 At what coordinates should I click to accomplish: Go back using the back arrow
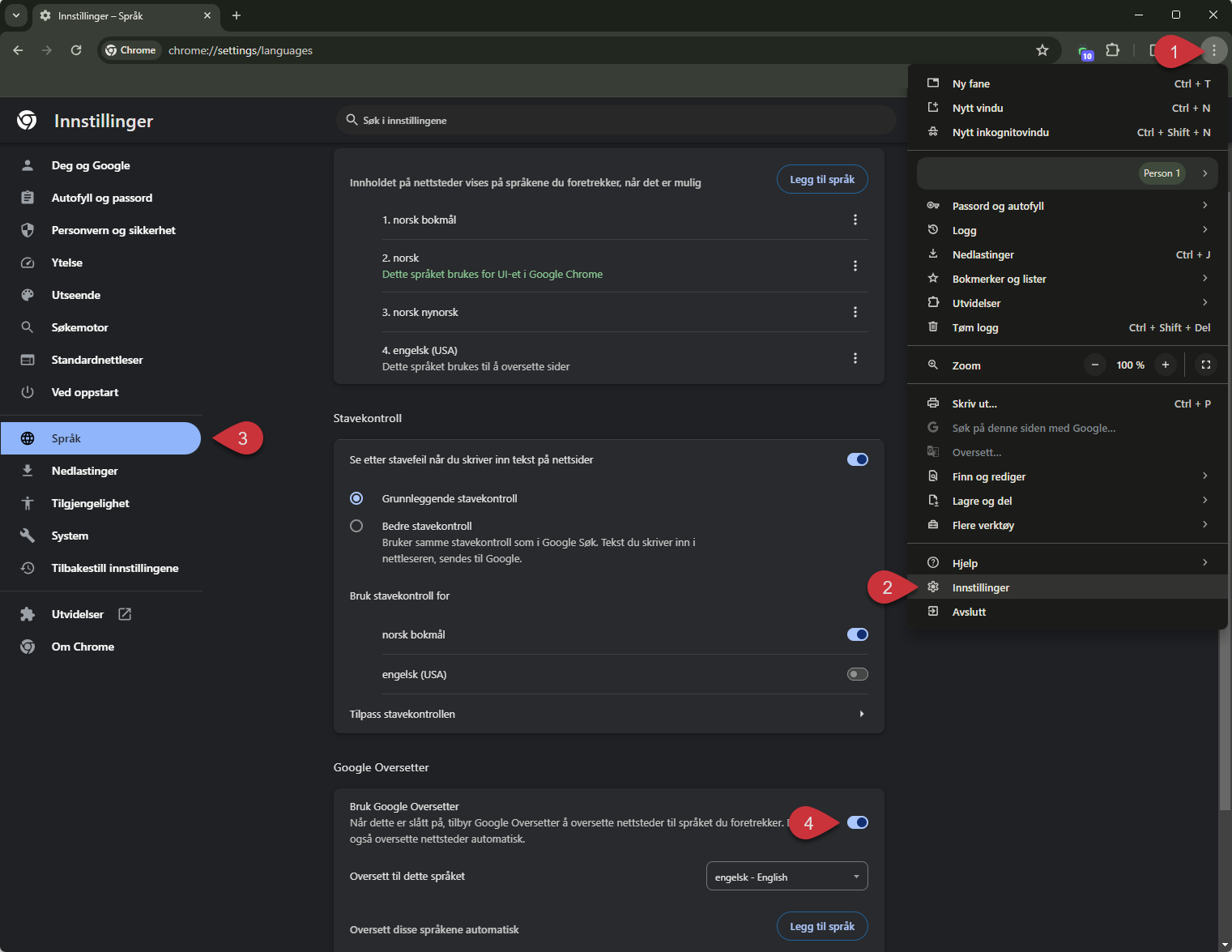coord(18,50)
